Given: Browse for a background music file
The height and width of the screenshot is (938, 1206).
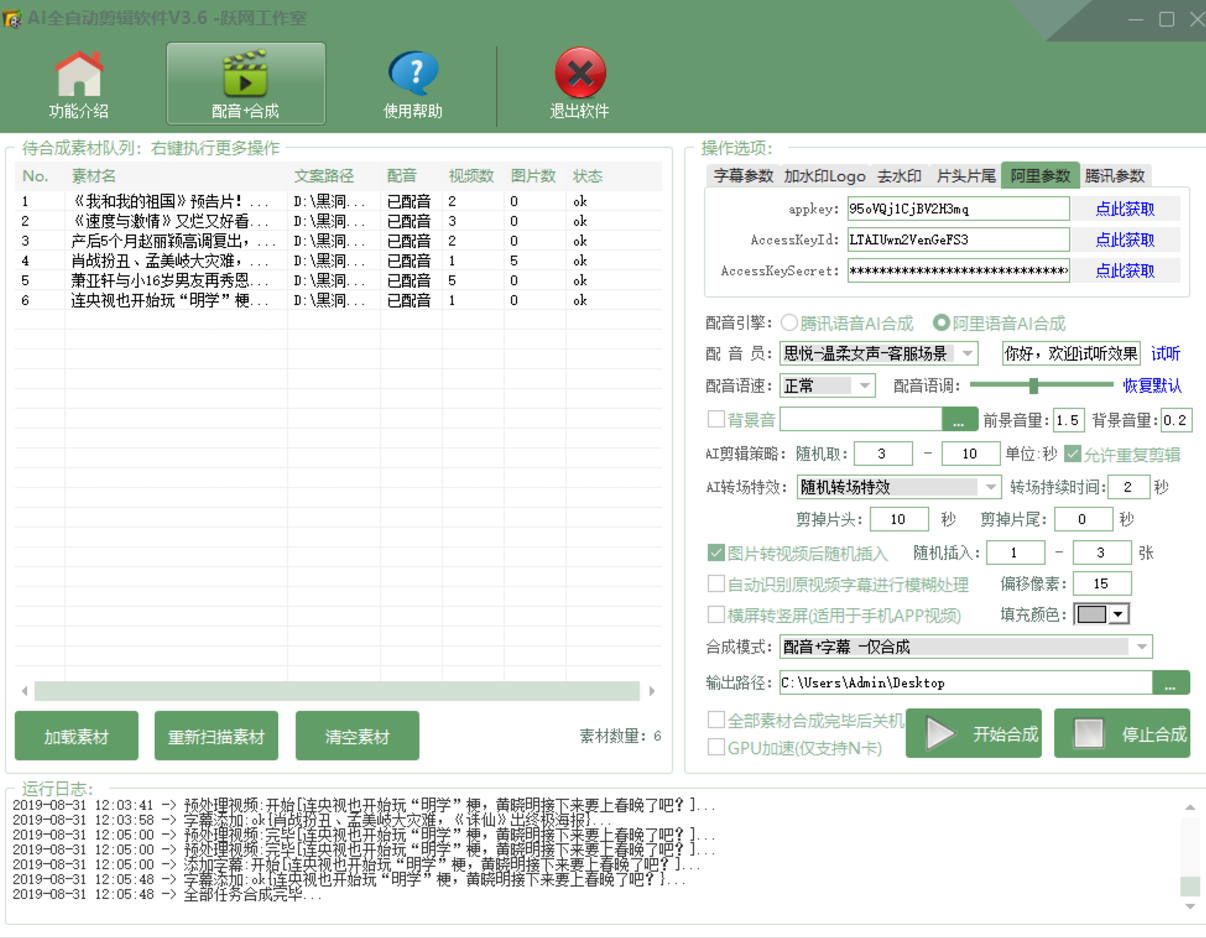Looking at the screenshot, I should pos(959,420).
